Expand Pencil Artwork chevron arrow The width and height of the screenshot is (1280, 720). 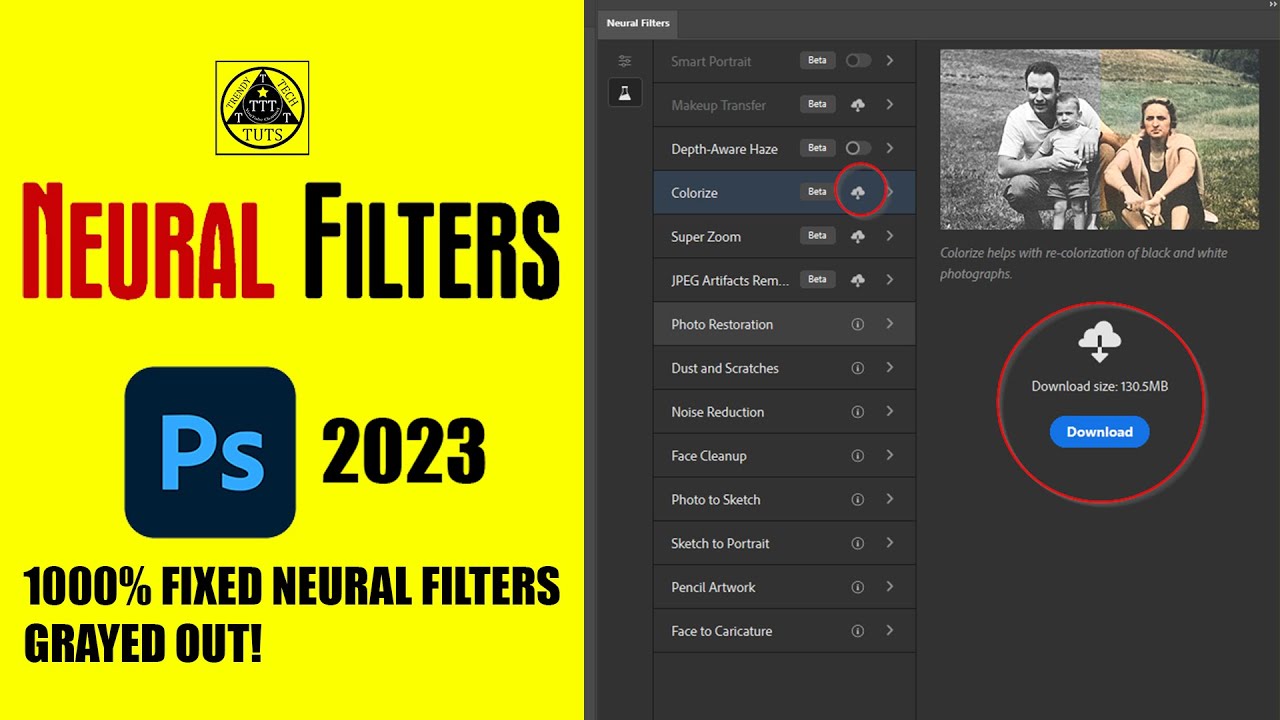(889, 587)
